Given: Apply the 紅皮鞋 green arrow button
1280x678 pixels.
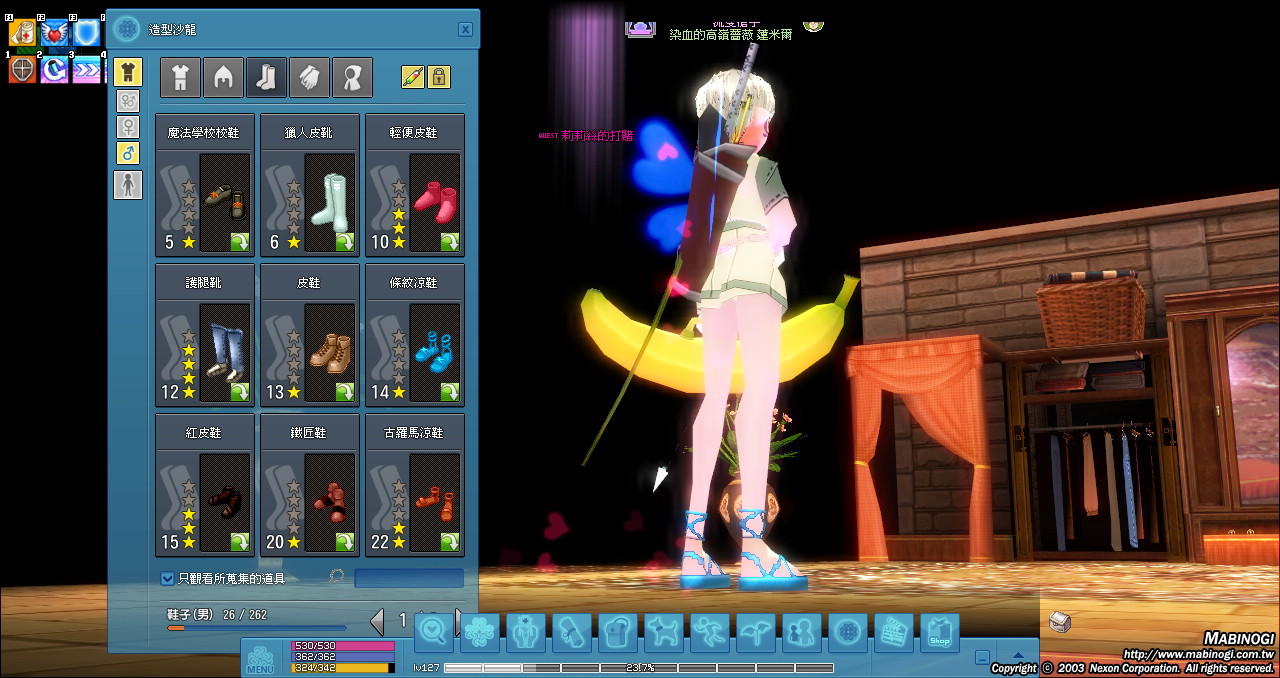Looking at the screenshot, I should pos(240,542).
